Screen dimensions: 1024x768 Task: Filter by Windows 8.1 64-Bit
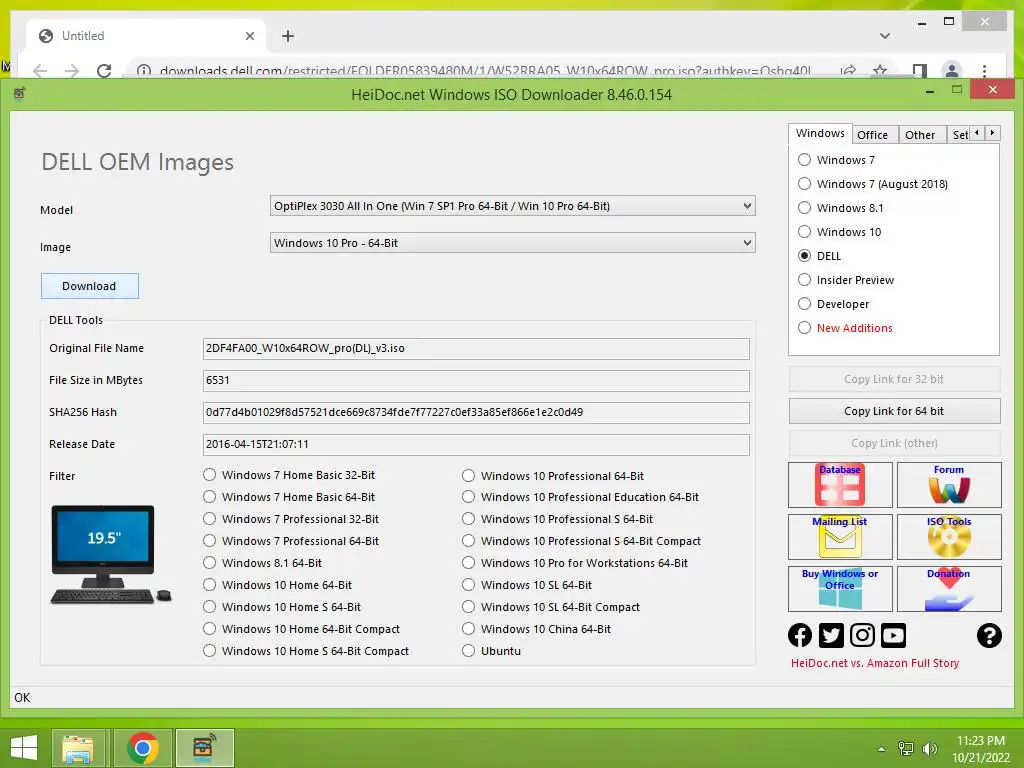[209, 562]
